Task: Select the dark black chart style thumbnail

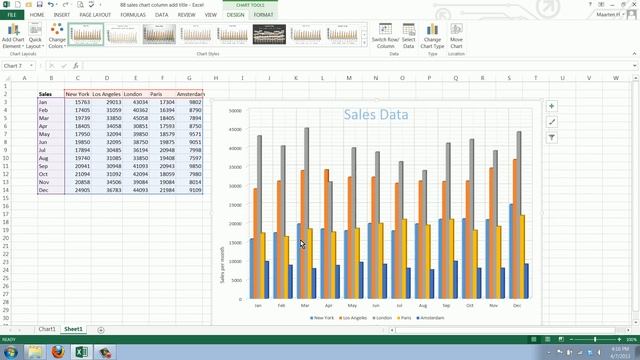Action: pyautogui.click(x=269, y=34)
